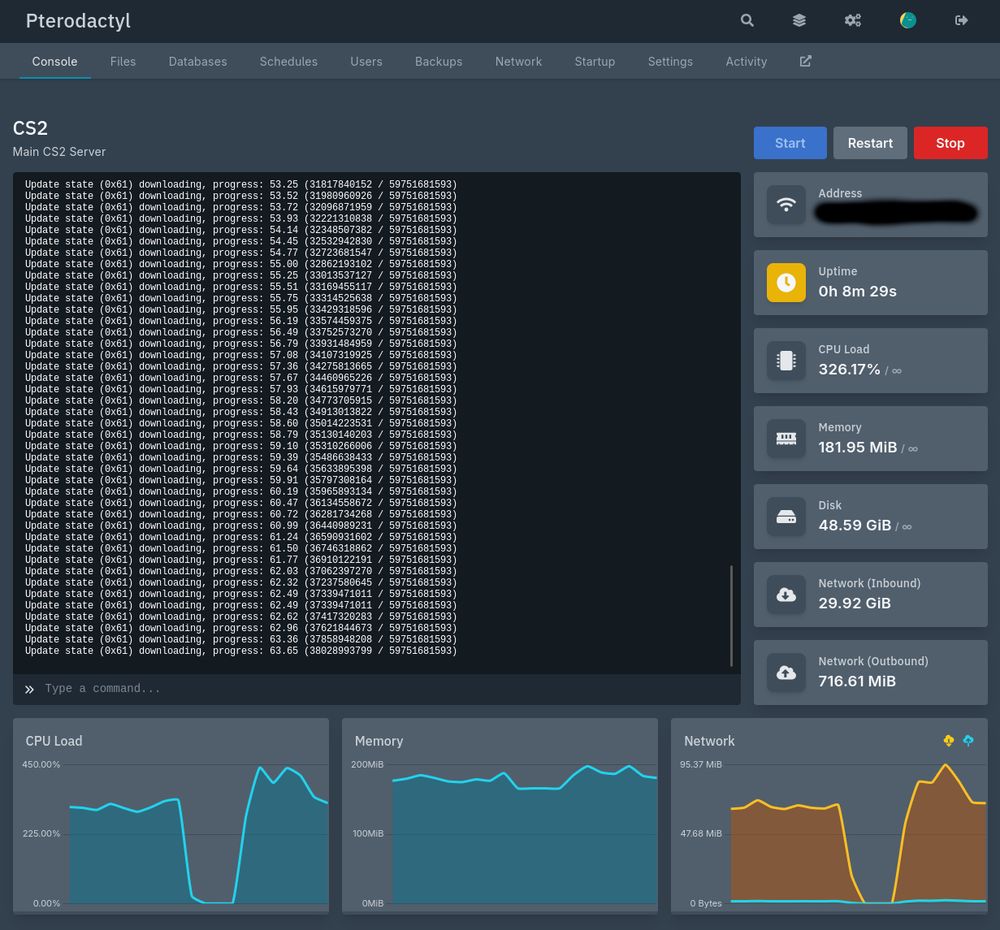Image resolution: width=1000 pixels, height=930 pixels.
Task: Open the Schedules tab
Action: pos(288,62)
